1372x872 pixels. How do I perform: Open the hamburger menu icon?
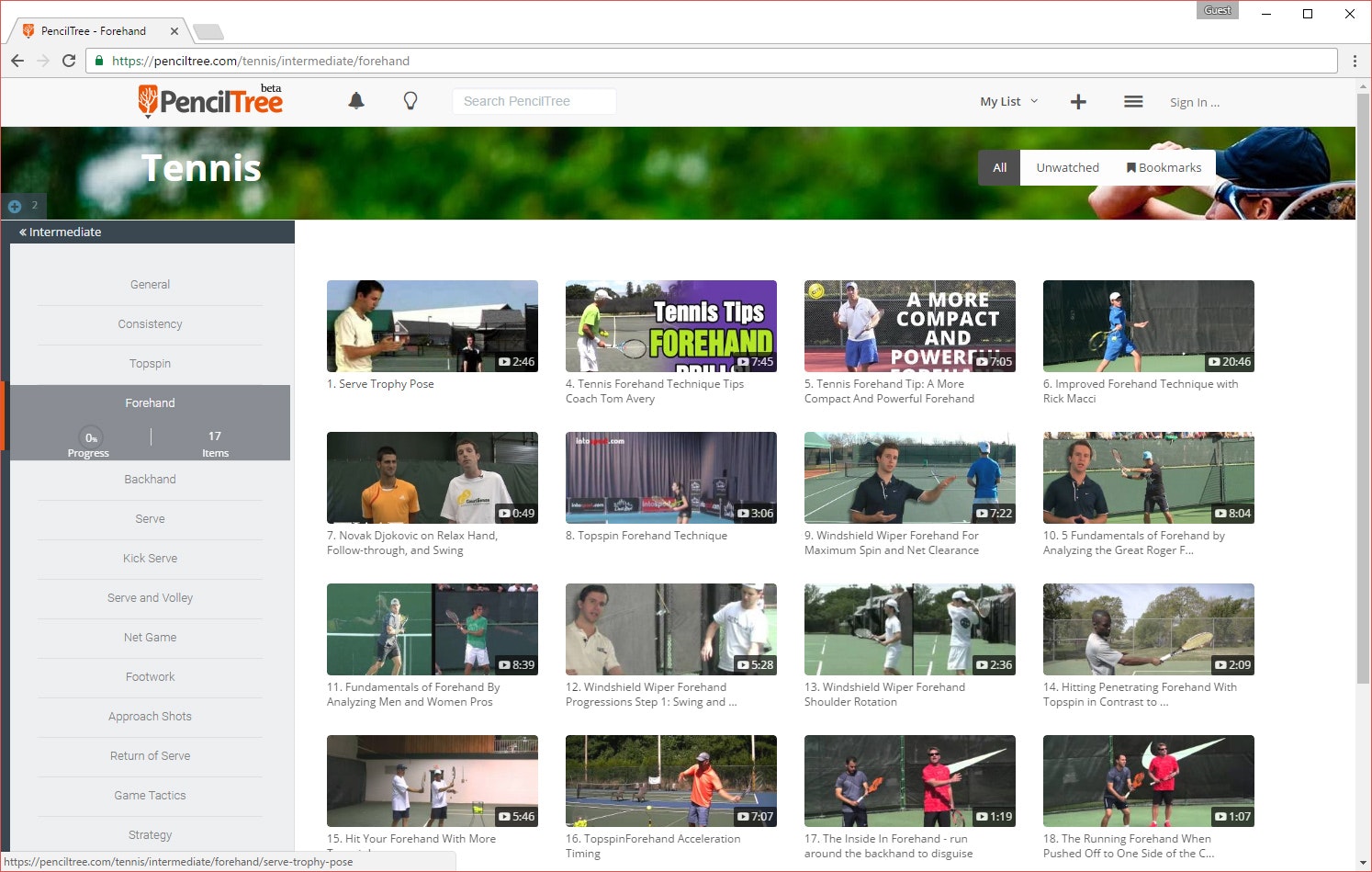coord(1133,102)
